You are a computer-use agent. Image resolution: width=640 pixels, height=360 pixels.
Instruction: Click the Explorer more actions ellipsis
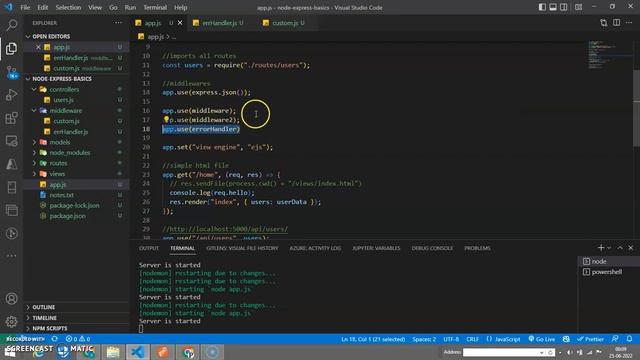pyautogui.click(x=118, y=23)
